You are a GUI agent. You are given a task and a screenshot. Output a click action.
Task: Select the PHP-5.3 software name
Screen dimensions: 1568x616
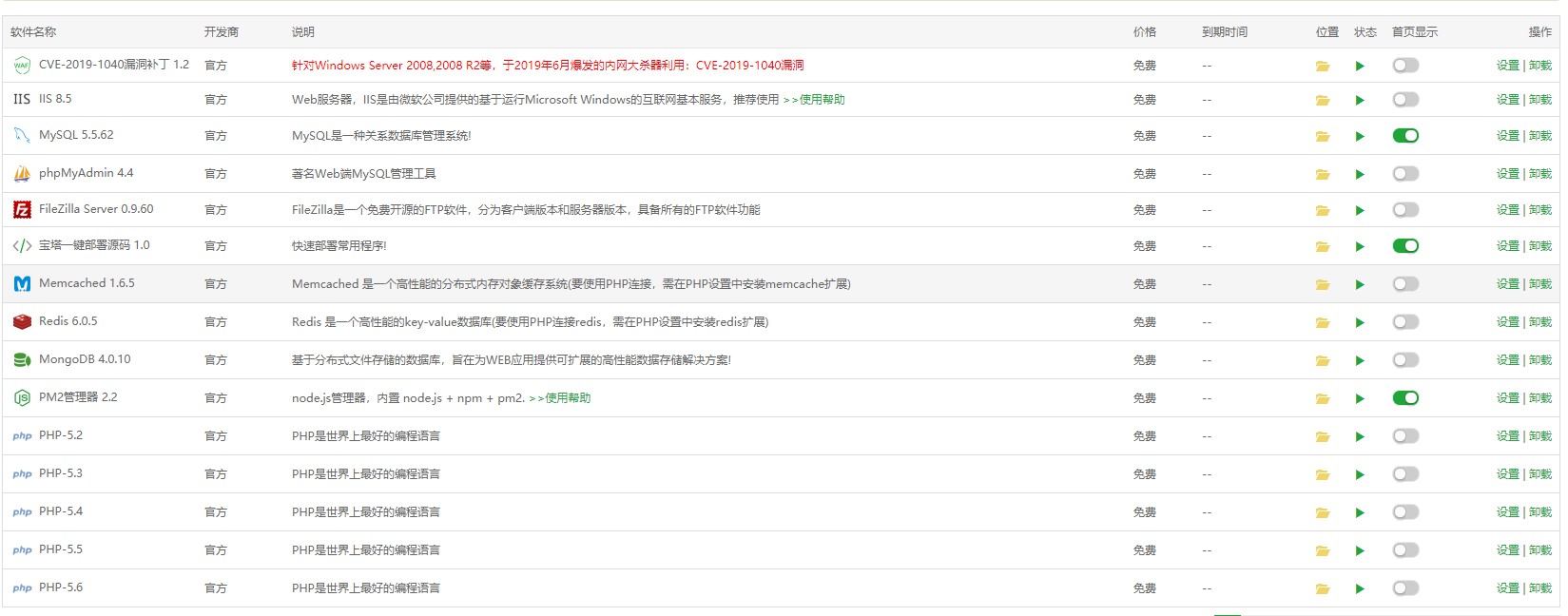(61, 473)
